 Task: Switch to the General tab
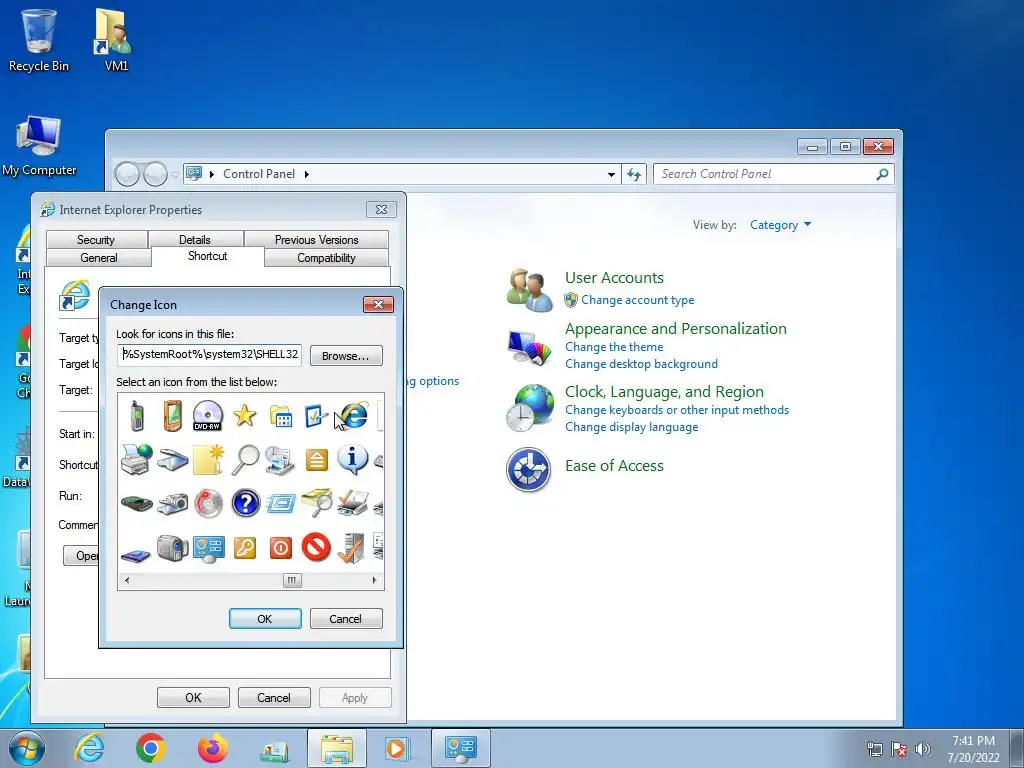point(99,258)
